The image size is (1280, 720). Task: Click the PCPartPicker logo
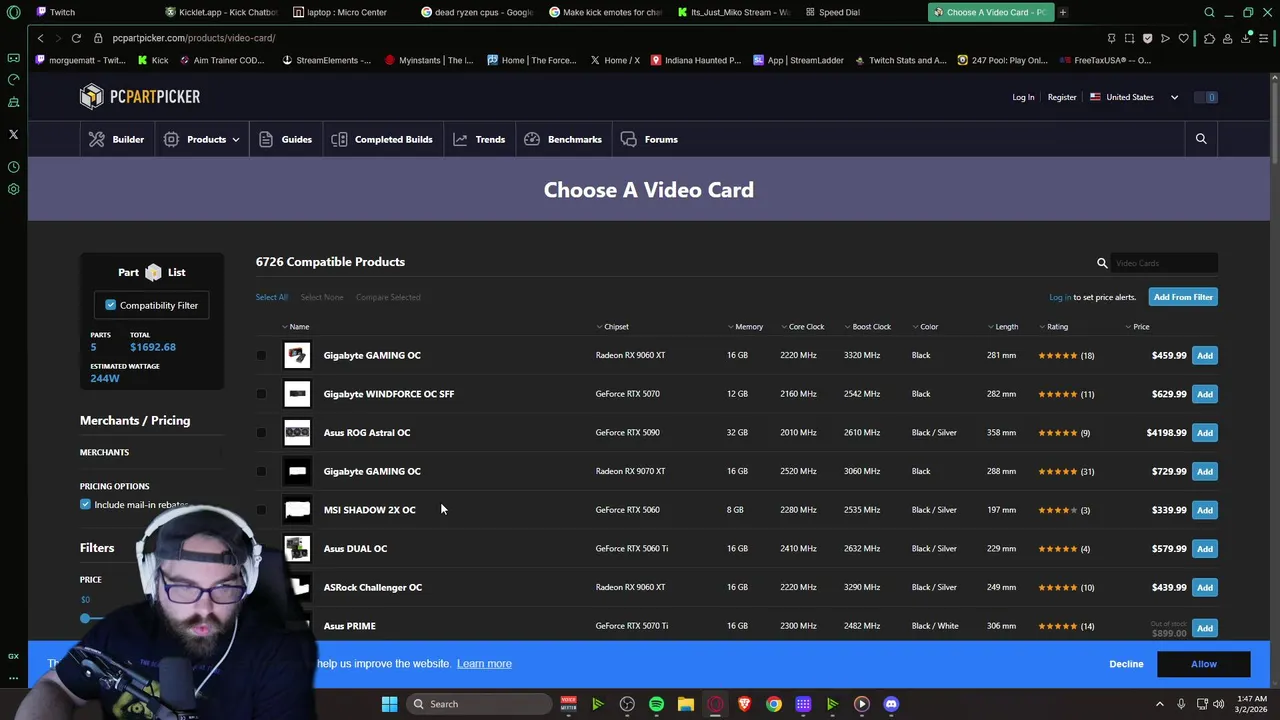[x=140, y=96]
